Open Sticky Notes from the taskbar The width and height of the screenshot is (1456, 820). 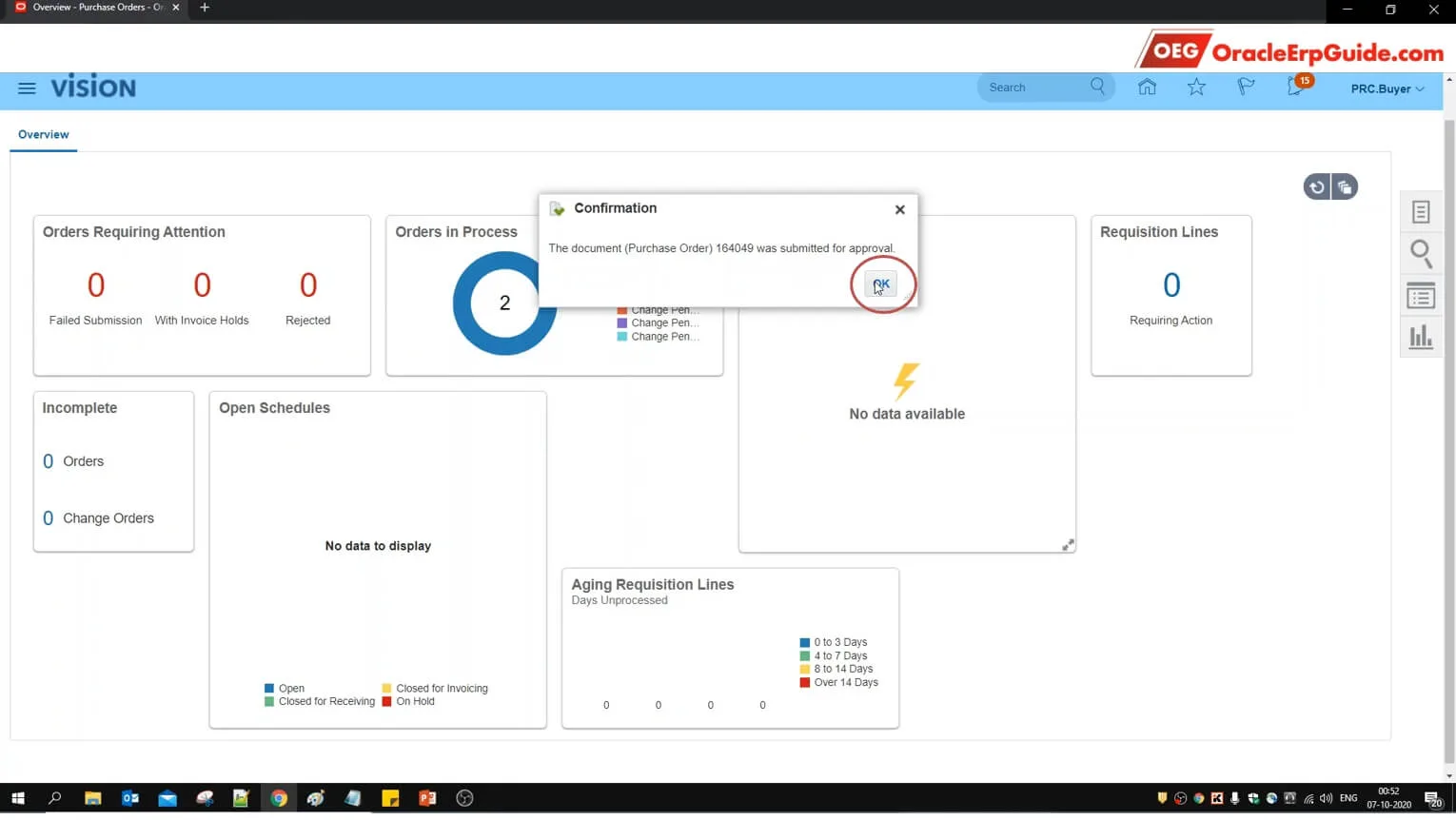click(x=390, y=799)
